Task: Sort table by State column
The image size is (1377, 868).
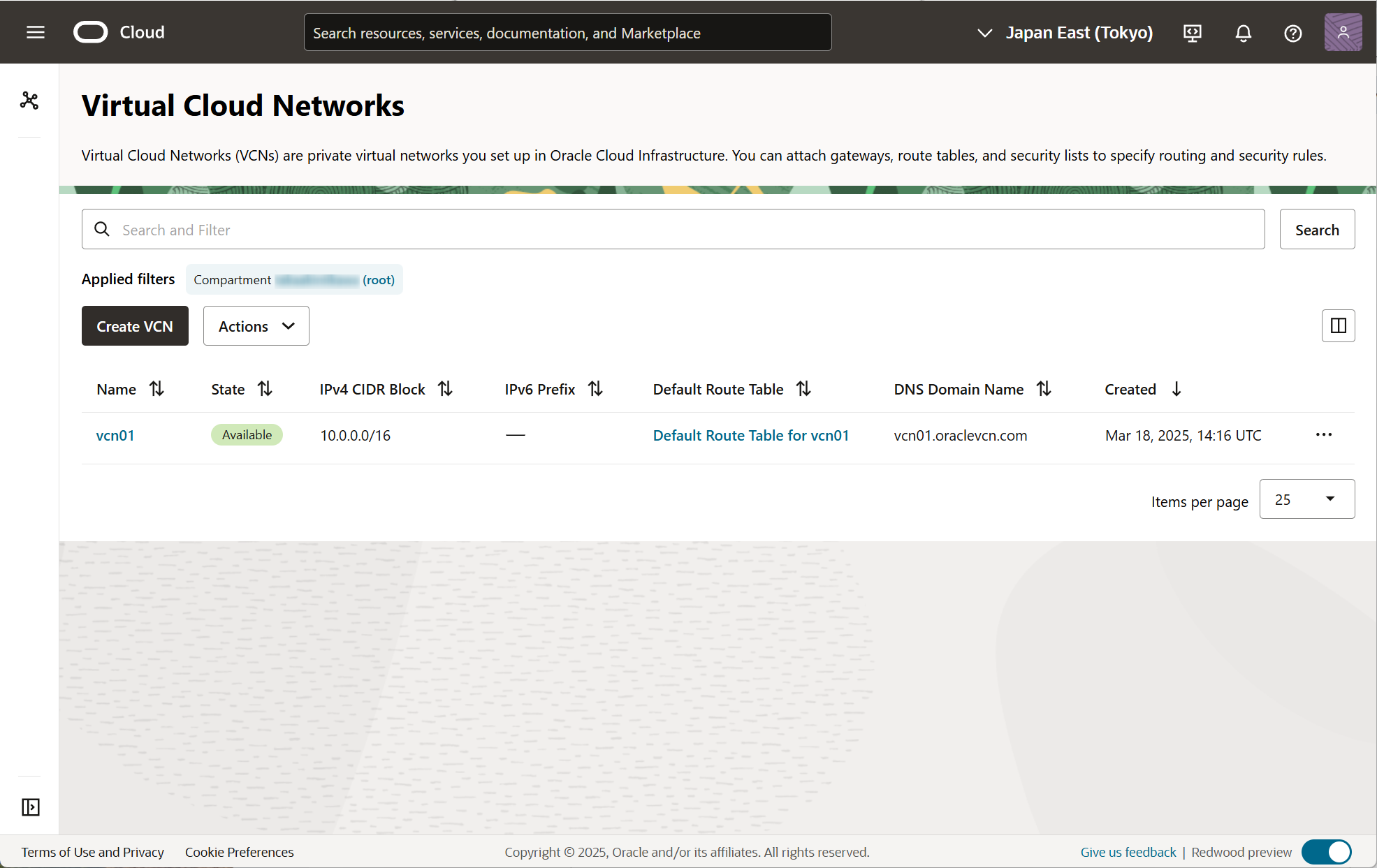Action: (265, 389)
